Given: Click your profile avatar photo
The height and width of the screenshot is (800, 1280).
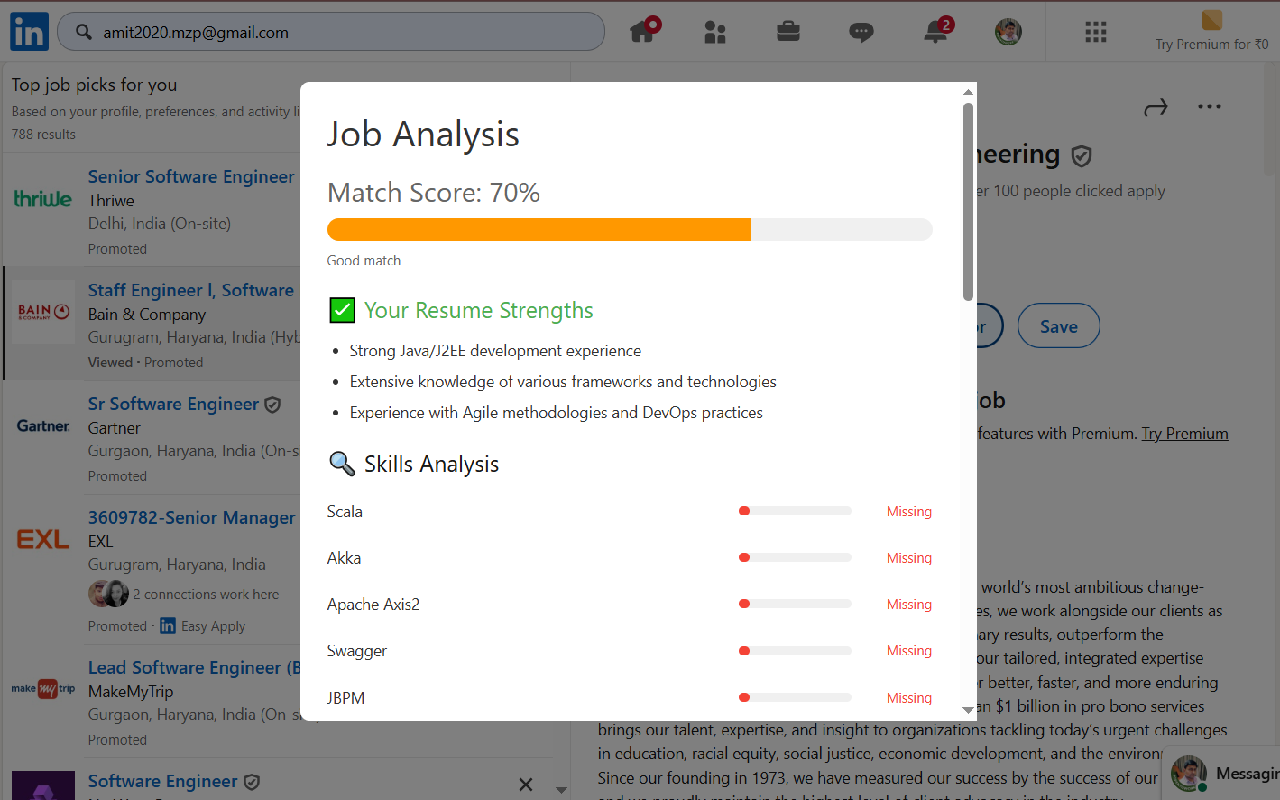Looking at the screenshot, I should click(x=1008, y=31).
